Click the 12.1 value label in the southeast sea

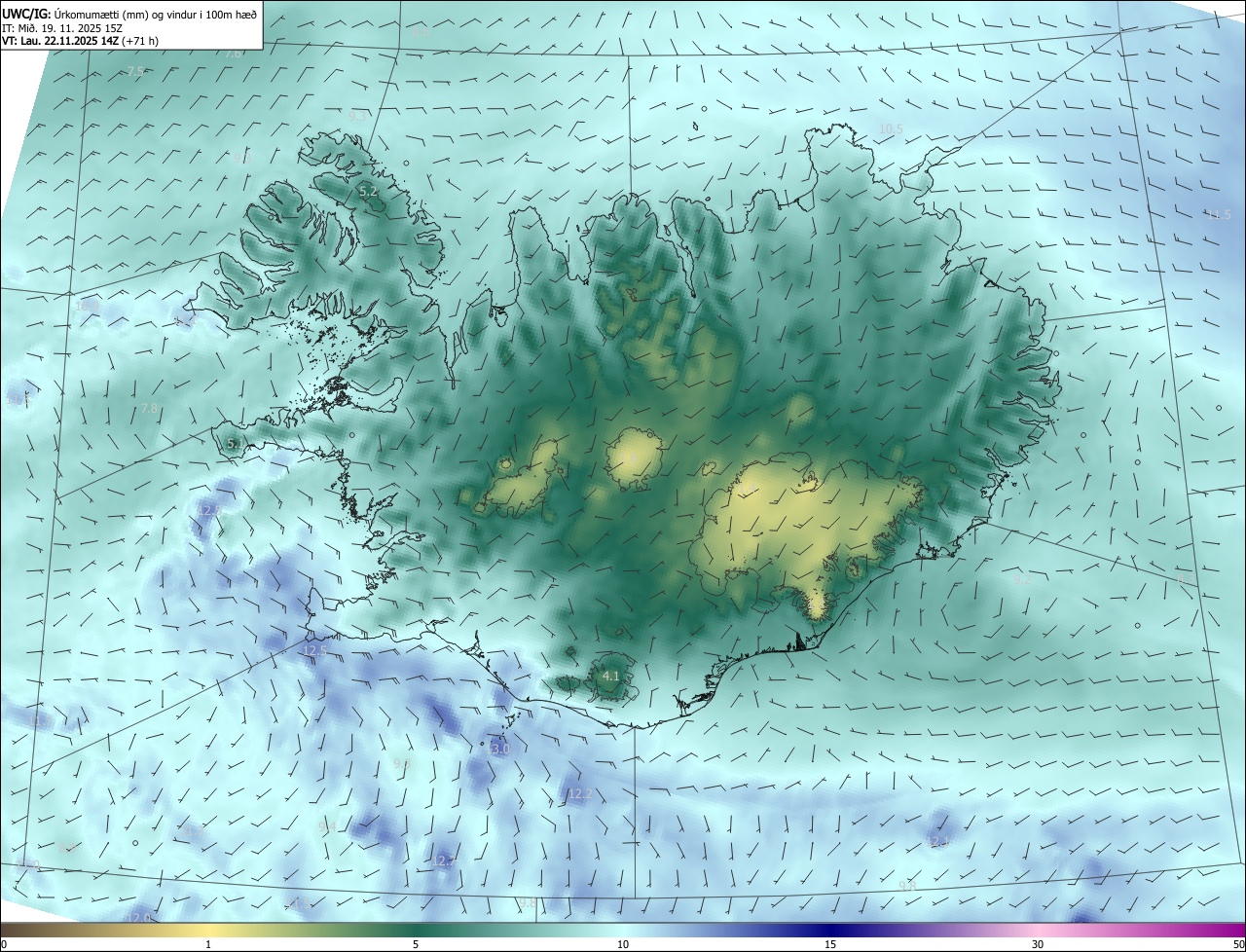click(x=938, y=842)
